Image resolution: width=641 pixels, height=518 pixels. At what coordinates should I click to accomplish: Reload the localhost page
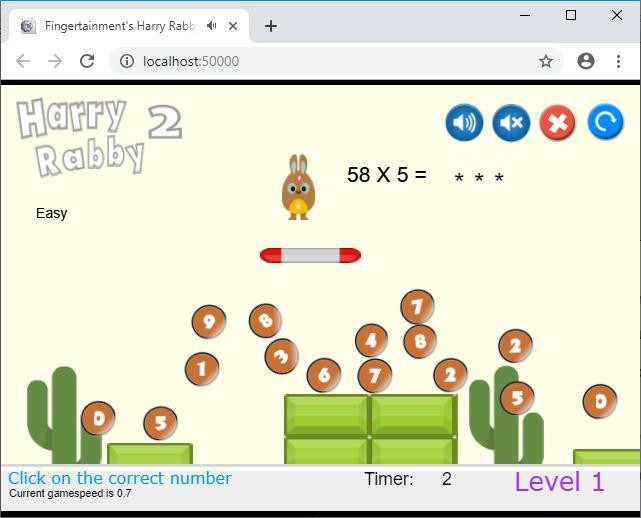coord(87,61)
